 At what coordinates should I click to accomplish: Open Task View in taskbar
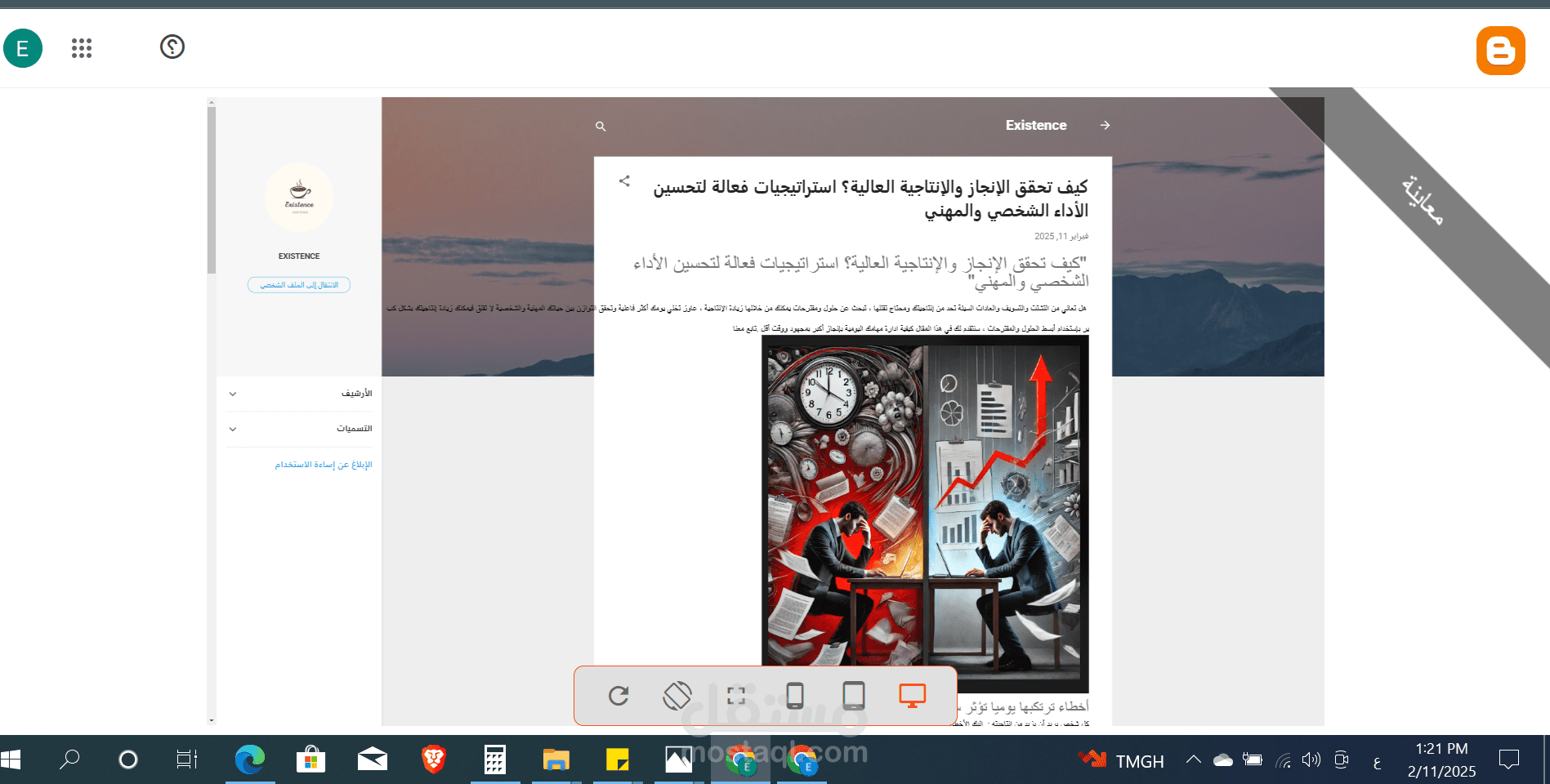(x=187, y=760)
